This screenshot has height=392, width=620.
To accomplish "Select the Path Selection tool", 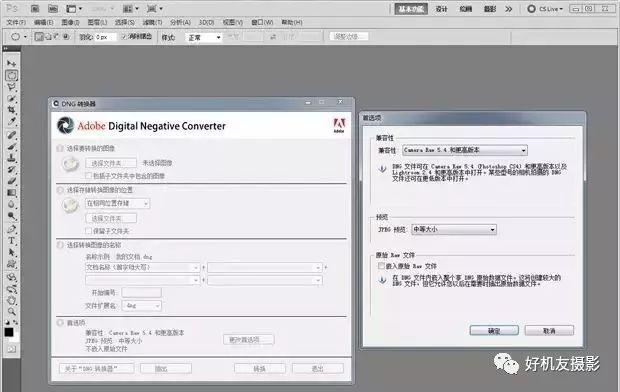I will point(11,252).
